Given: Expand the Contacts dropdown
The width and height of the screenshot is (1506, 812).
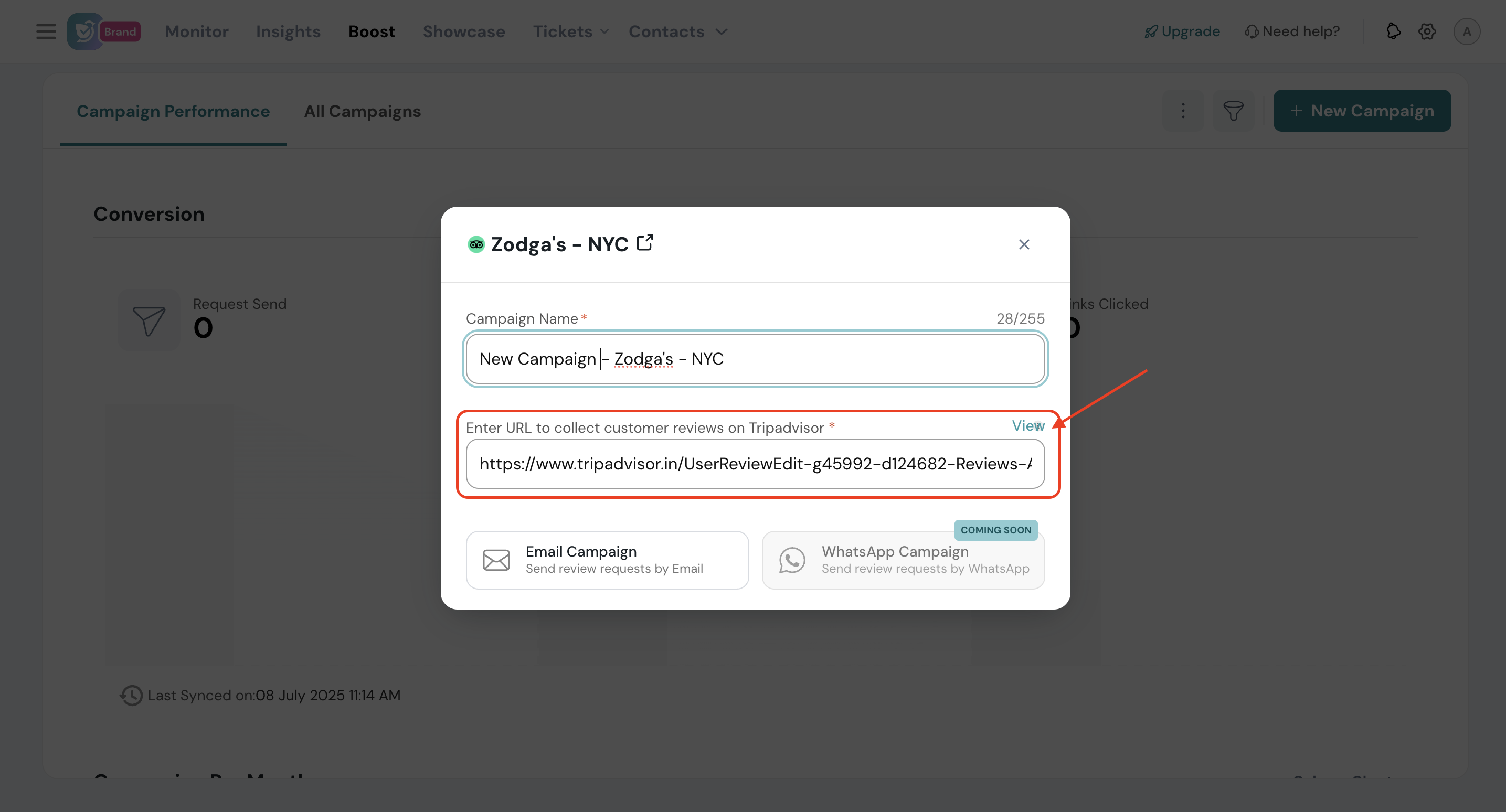Looking at the screenshot, I should pos(677,31).
